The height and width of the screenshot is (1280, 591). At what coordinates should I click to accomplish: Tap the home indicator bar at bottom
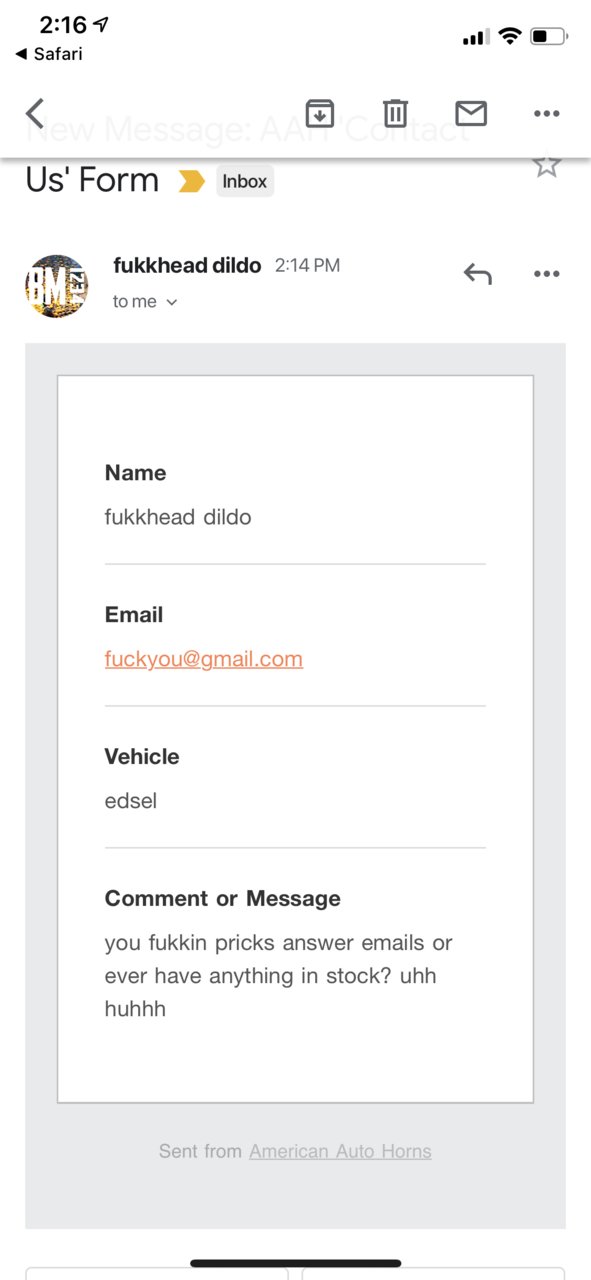(296, 1263)
